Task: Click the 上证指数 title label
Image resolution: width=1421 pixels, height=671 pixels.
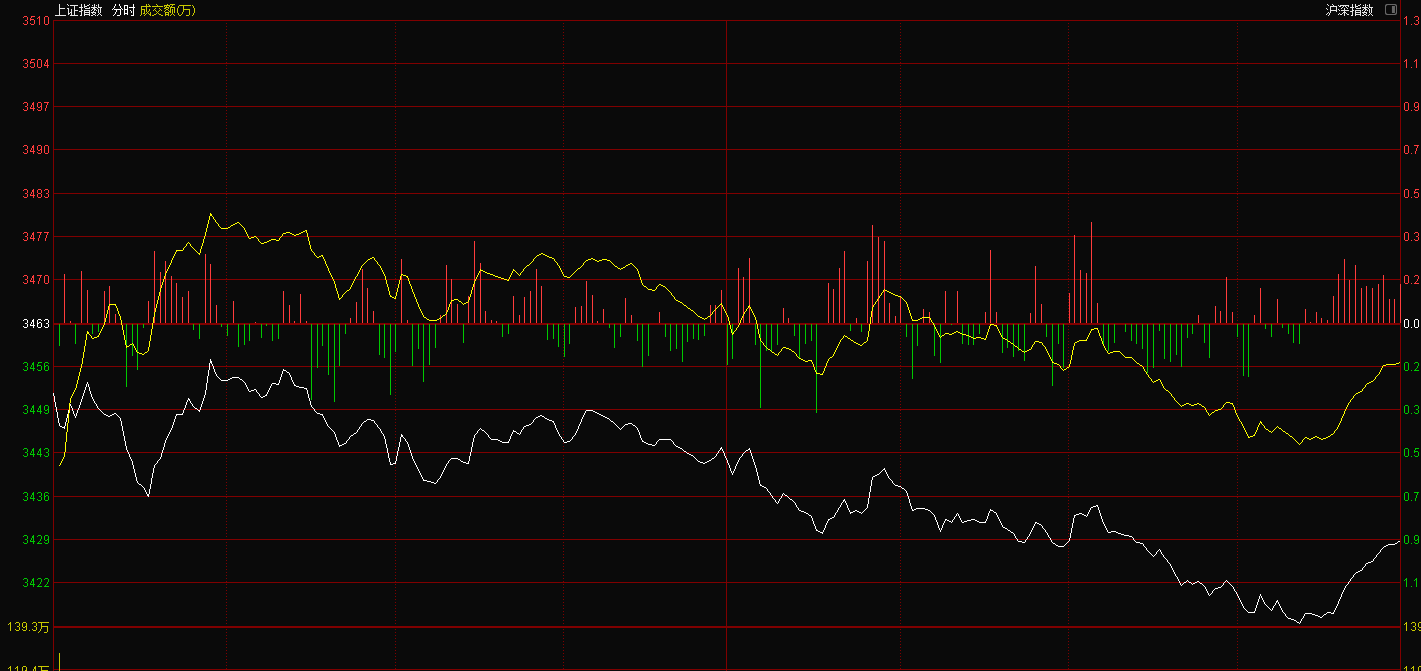Action: pyautogui.click(x=78, y=10)
